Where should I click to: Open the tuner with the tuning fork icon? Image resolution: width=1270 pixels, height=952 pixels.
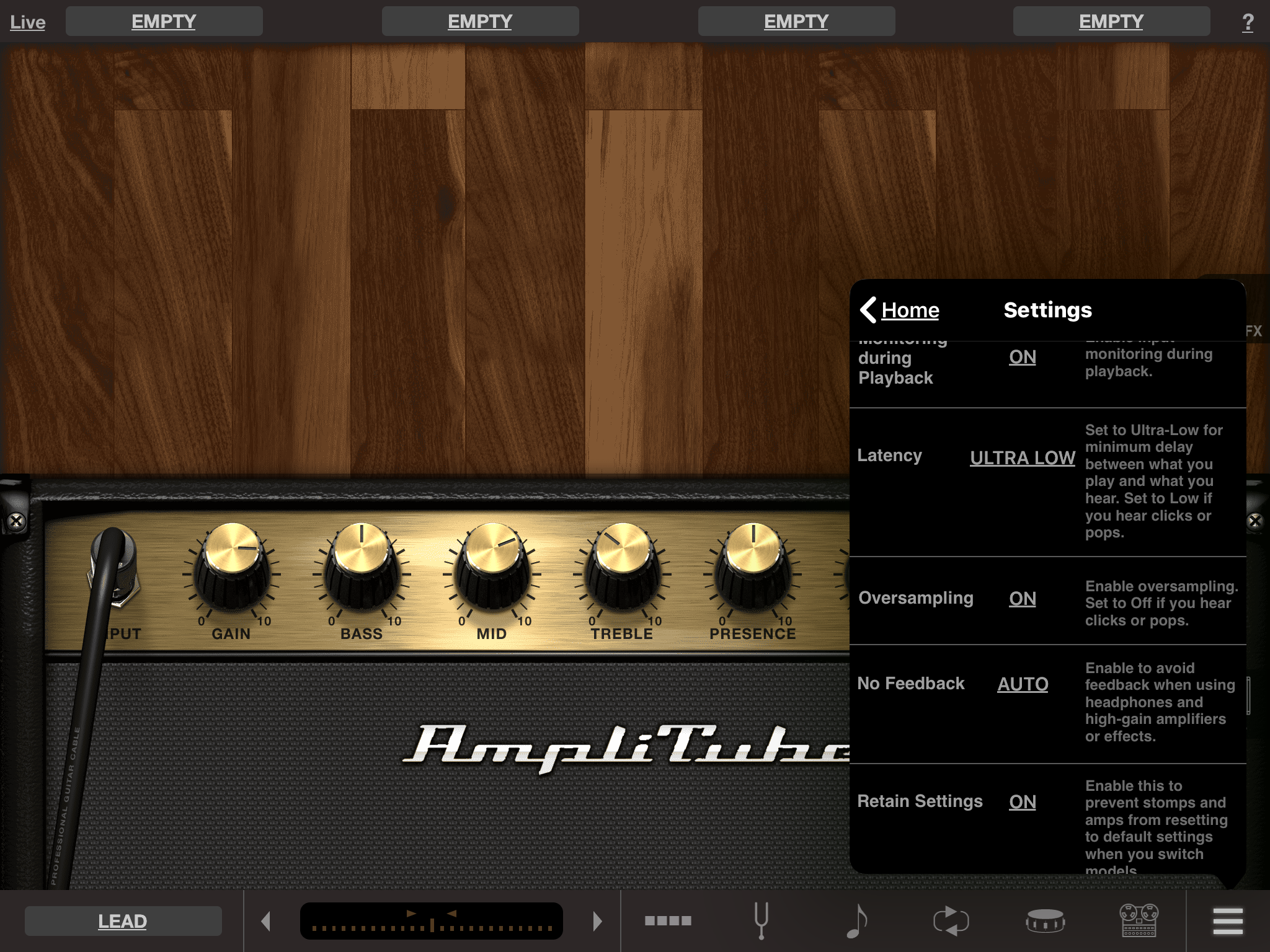(762, 922)
